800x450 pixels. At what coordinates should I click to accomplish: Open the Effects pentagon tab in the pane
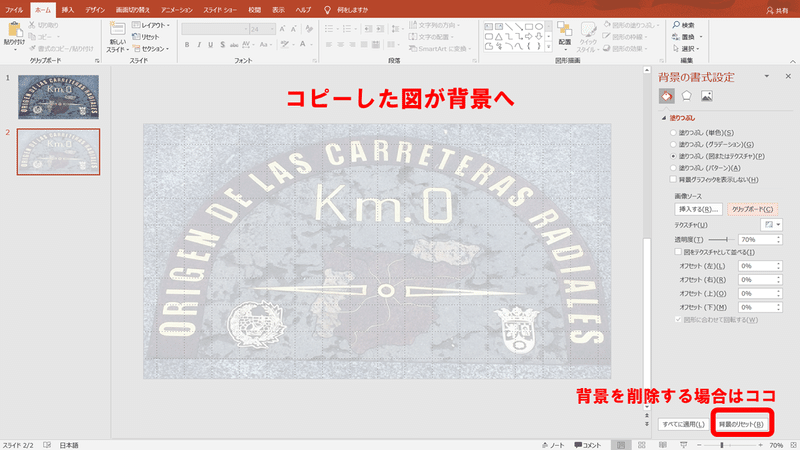(687, 96)
